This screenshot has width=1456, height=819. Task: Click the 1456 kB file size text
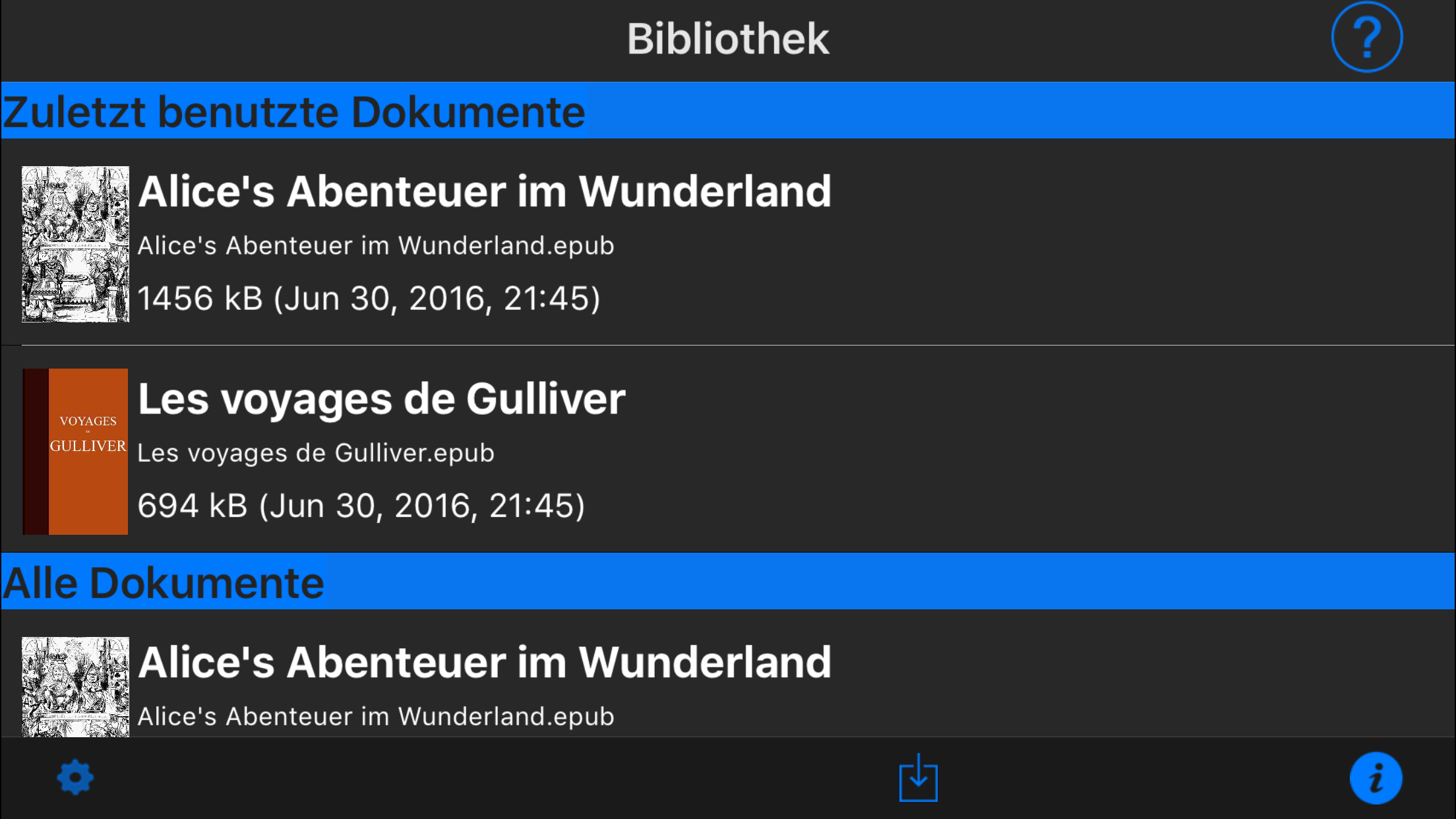(x=200, y=299)
